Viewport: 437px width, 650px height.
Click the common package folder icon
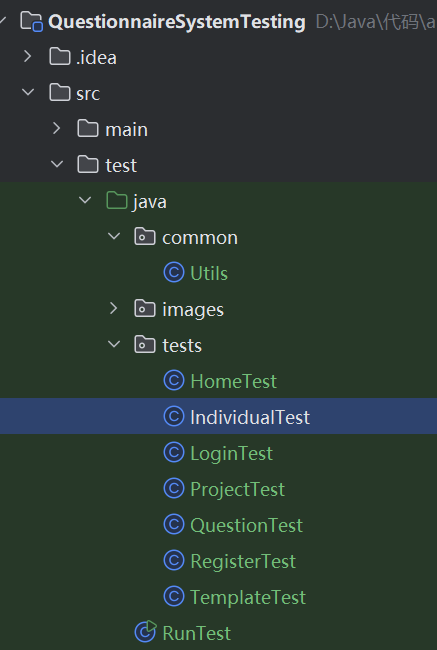point(145,237)
